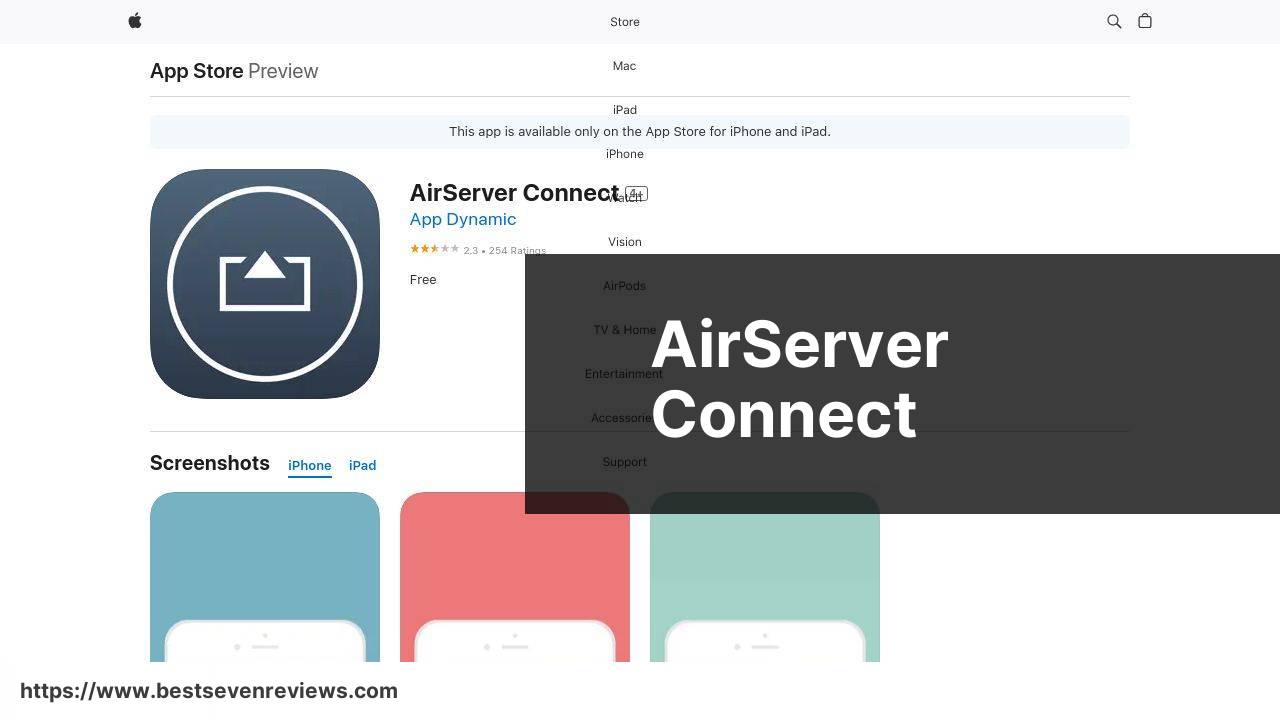1280x720 pixels.
Task: Click the Apple logo icon
Action: [x=135, y=21]
